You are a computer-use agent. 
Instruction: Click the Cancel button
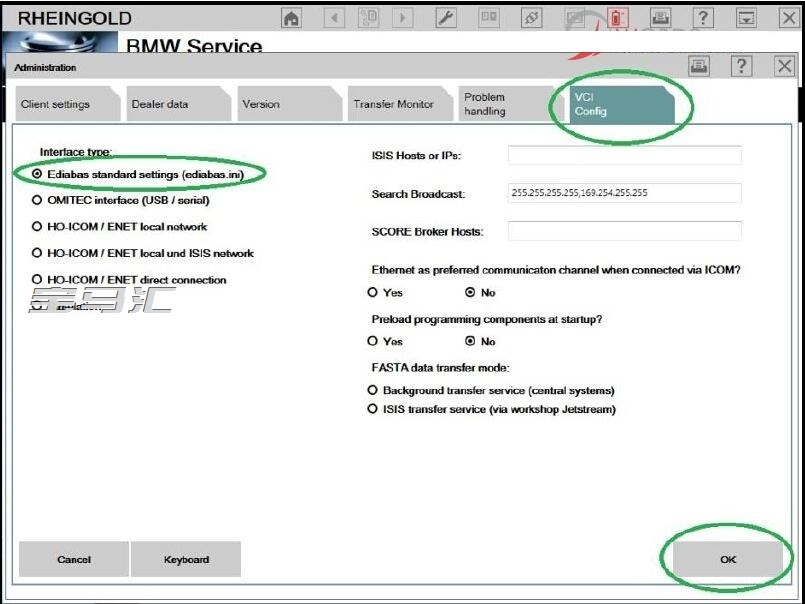tap(74, 559)
